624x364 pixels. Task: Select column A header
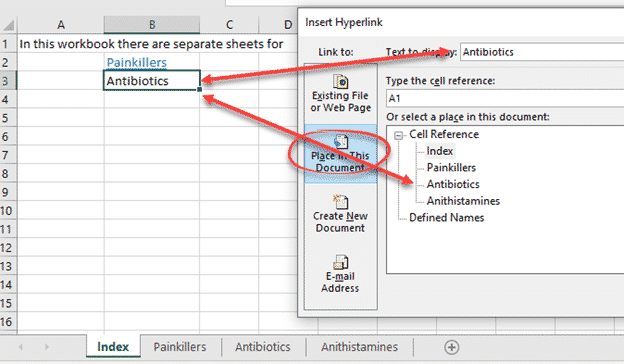point(60,25)
